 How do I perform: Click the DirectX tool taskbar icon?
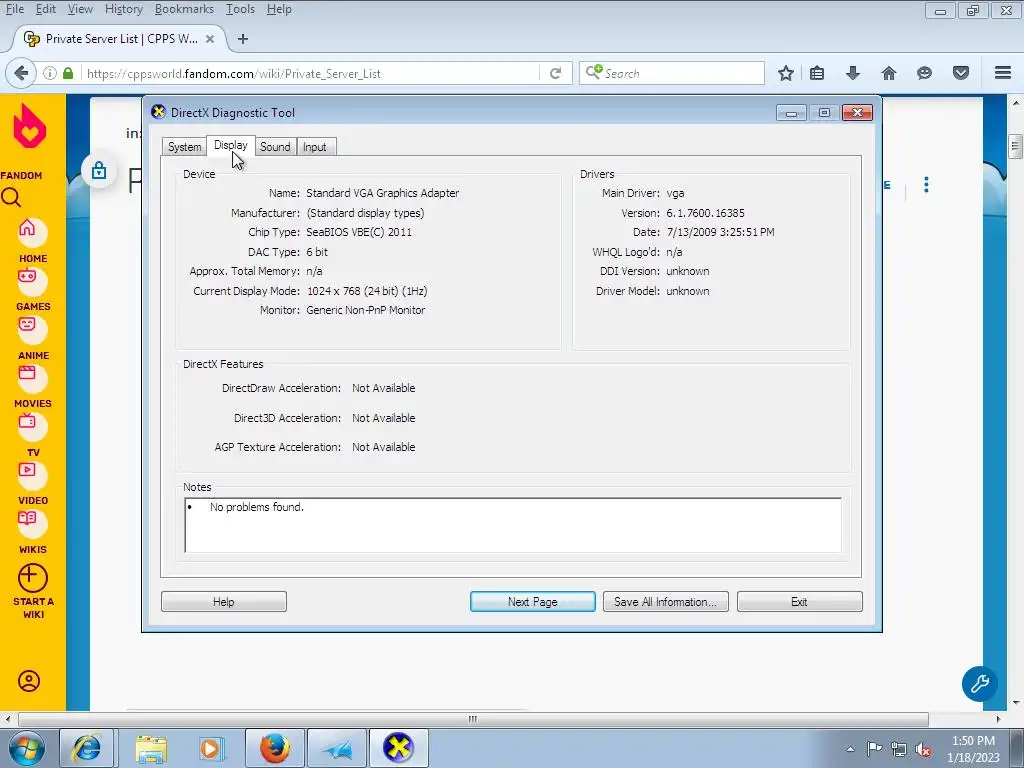tap(399, 748)
